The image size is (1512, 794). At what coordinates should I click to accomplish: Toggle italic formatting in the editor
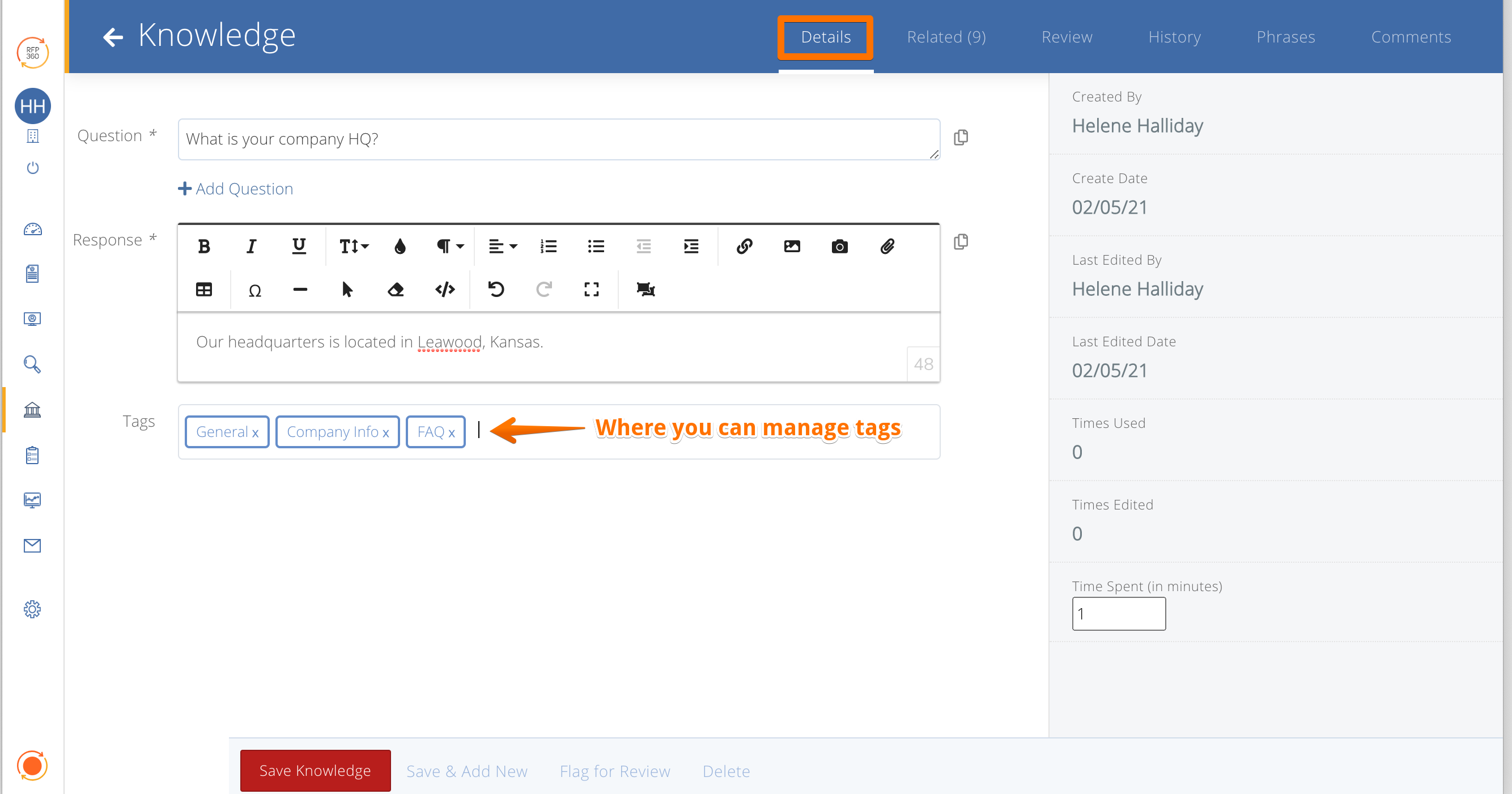click(x=251, y=247)
